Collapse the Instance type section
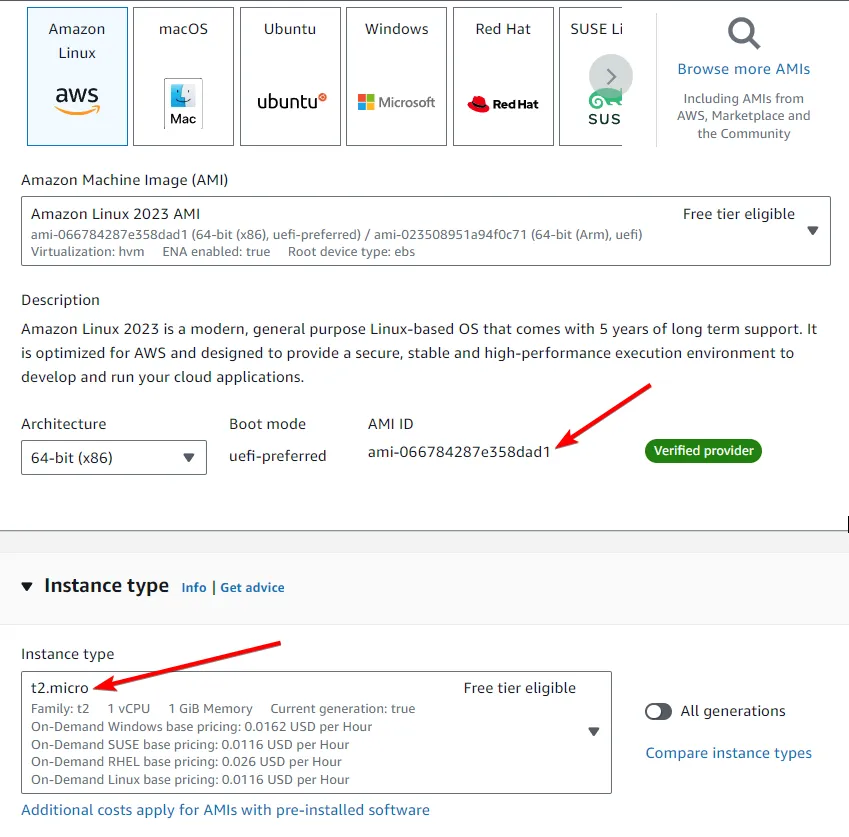Viewport: 849px width, 837px height. click(x=26, y=586)
